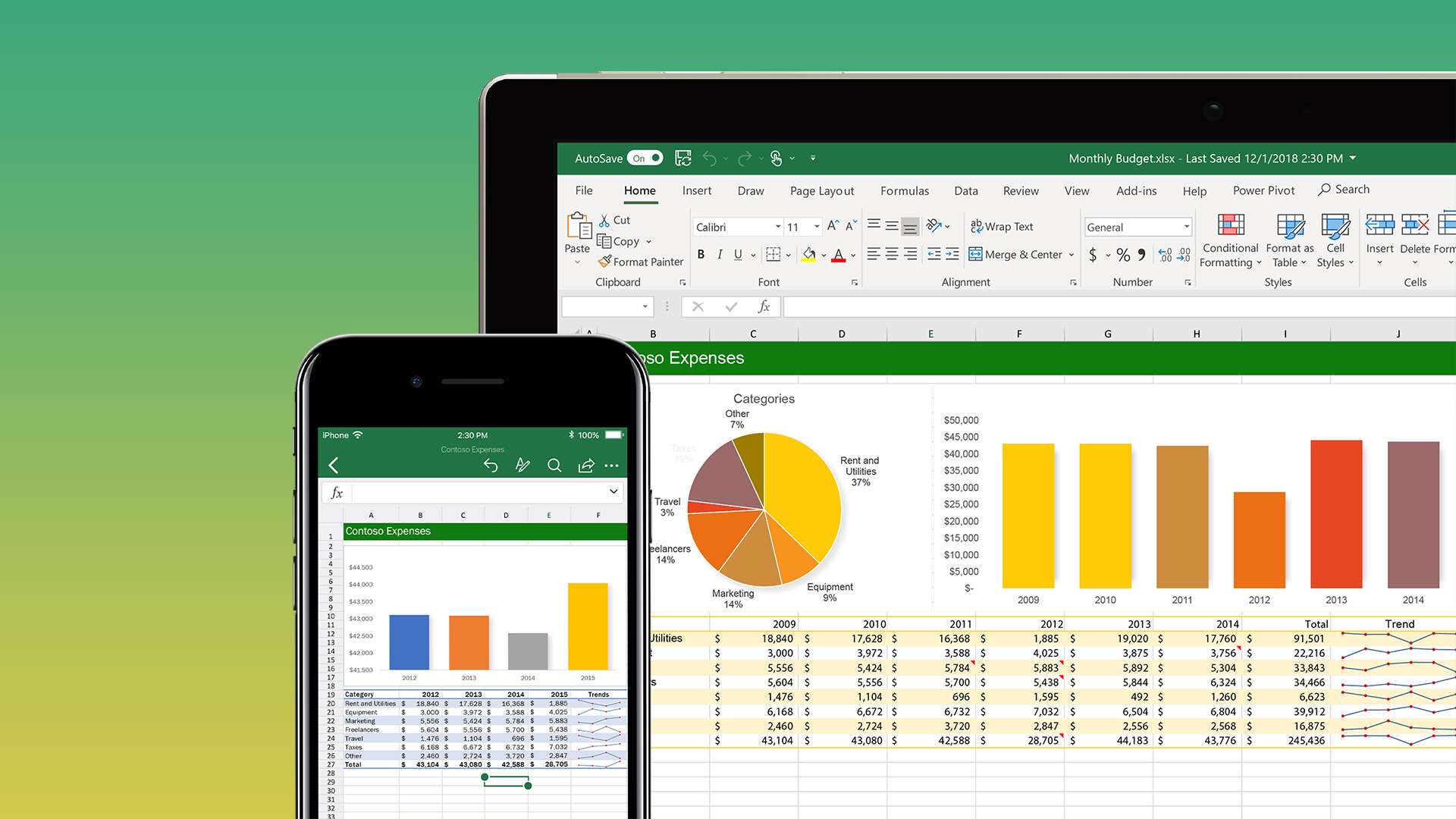This screenshot has width=1456, height=819.
Task: Open the Font Size dropdown
Action: 811,227
